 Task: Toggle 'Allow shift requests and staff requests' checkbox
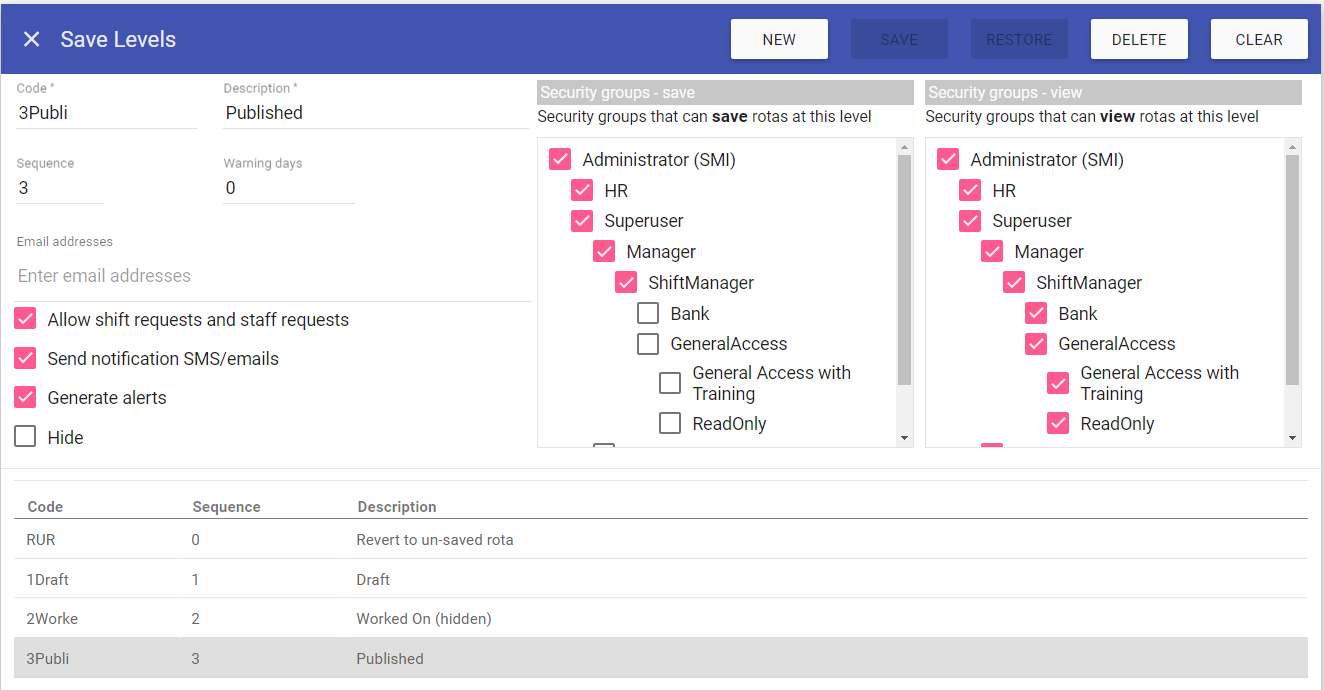pos(26,320)
